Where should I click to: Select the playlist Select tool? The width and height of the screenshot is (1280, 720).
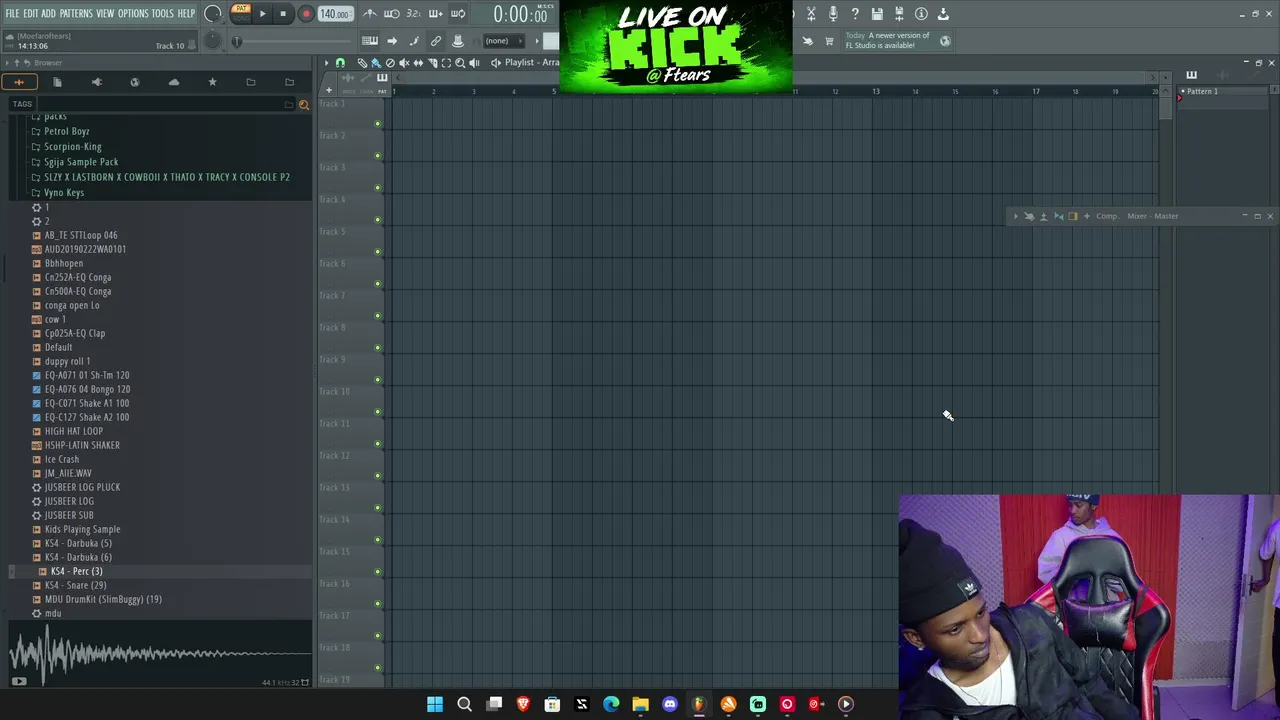tap(446, 63)
